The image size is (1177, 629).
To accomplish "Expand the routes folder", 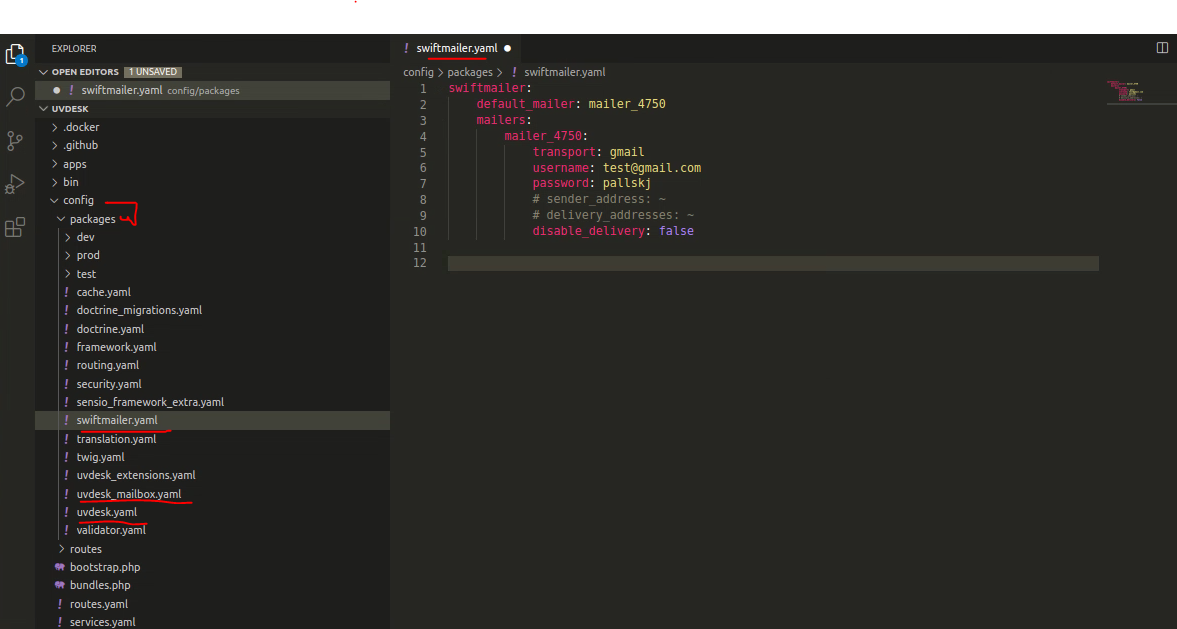I will 61,549.
